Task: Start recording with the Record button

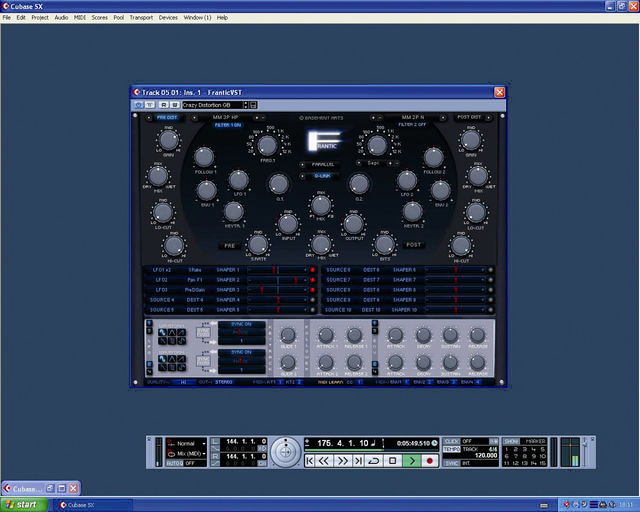Action: point(429,461)
